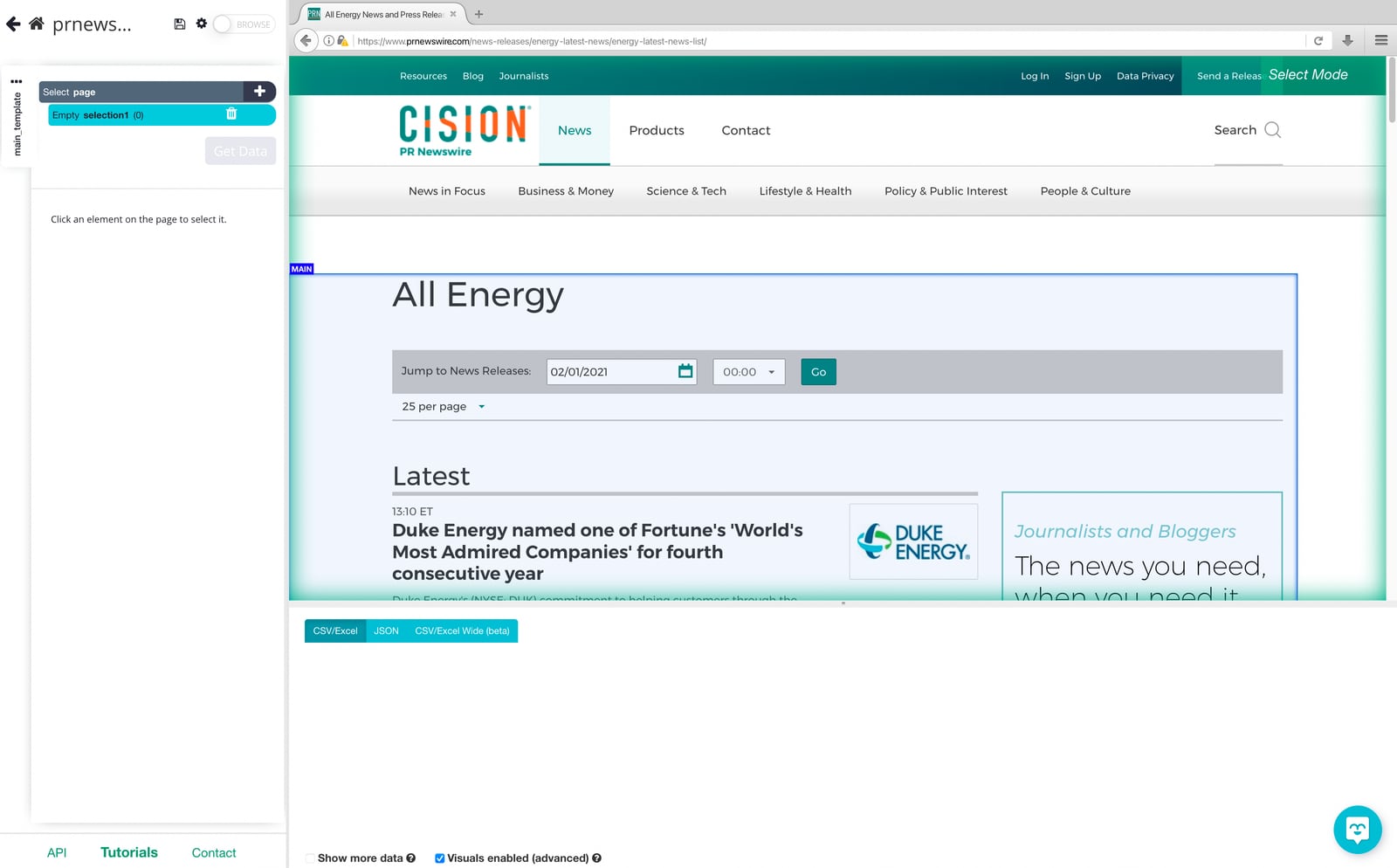Click the site info icon in address bar
Image resolution: width=1397 pixels, height=868 pixels.
click(329, 41)
